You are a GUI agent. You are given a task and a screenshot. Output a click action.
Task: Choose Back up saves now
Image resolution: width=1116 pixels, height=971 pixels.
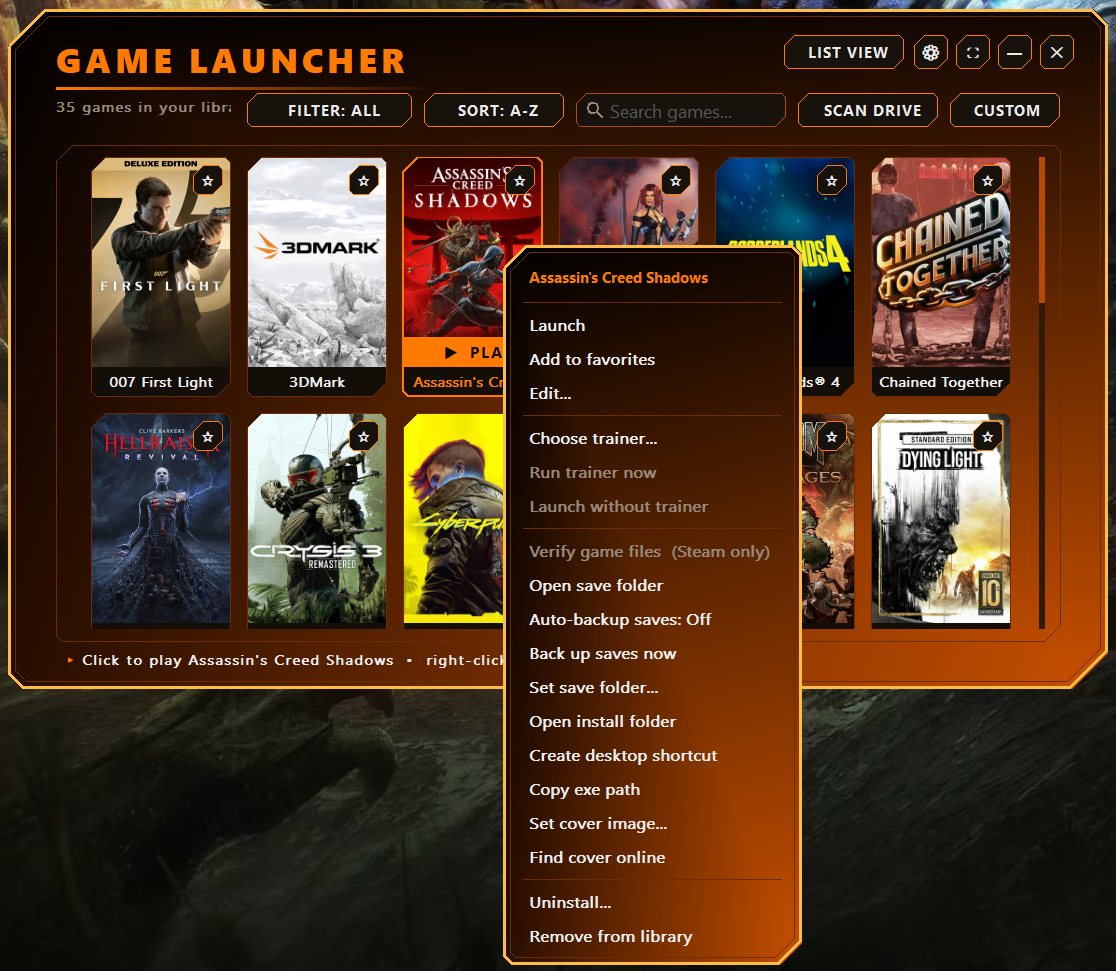pyautogui.click(x=652, y=654)
